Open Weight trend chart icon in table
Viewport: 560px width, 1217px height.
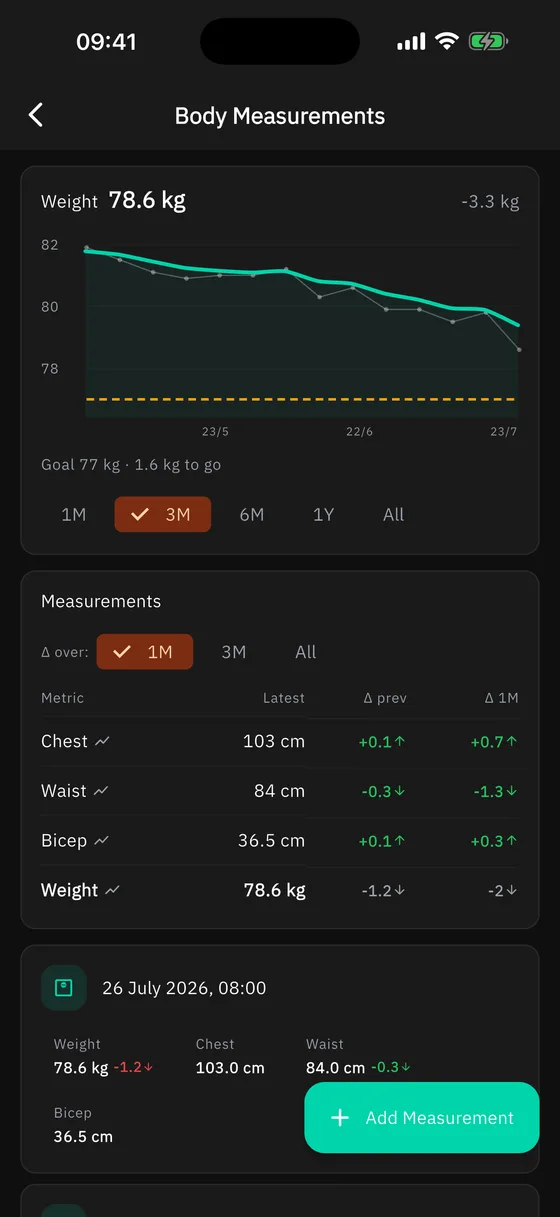112,890
